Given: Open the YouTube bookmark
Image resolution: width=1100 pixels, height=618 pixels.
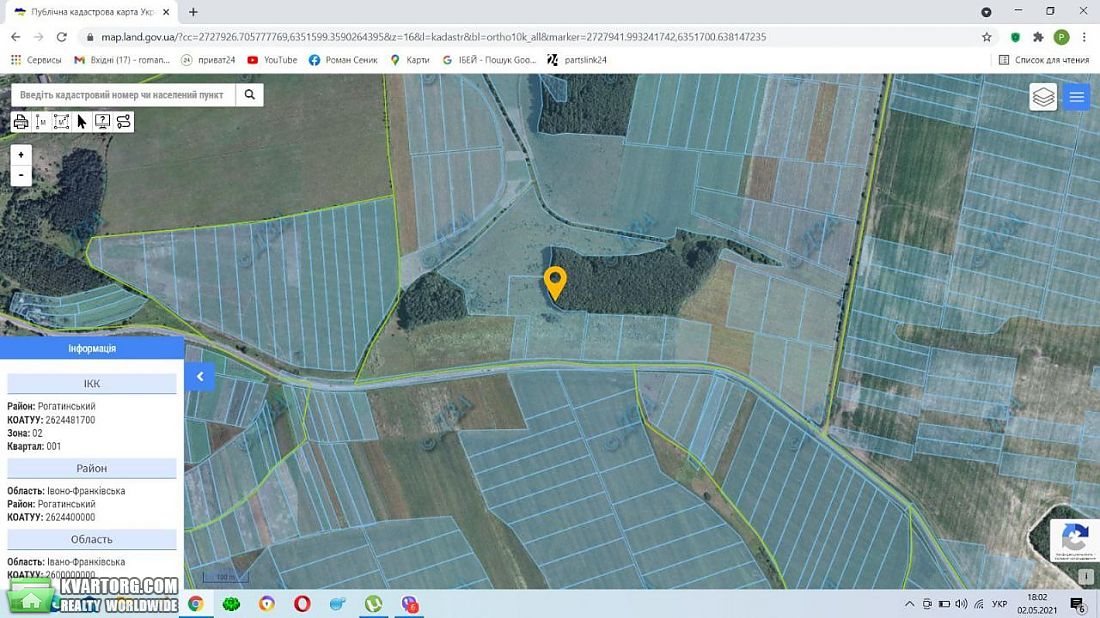Looking at the screenshot, I should [x=272, y=60].
